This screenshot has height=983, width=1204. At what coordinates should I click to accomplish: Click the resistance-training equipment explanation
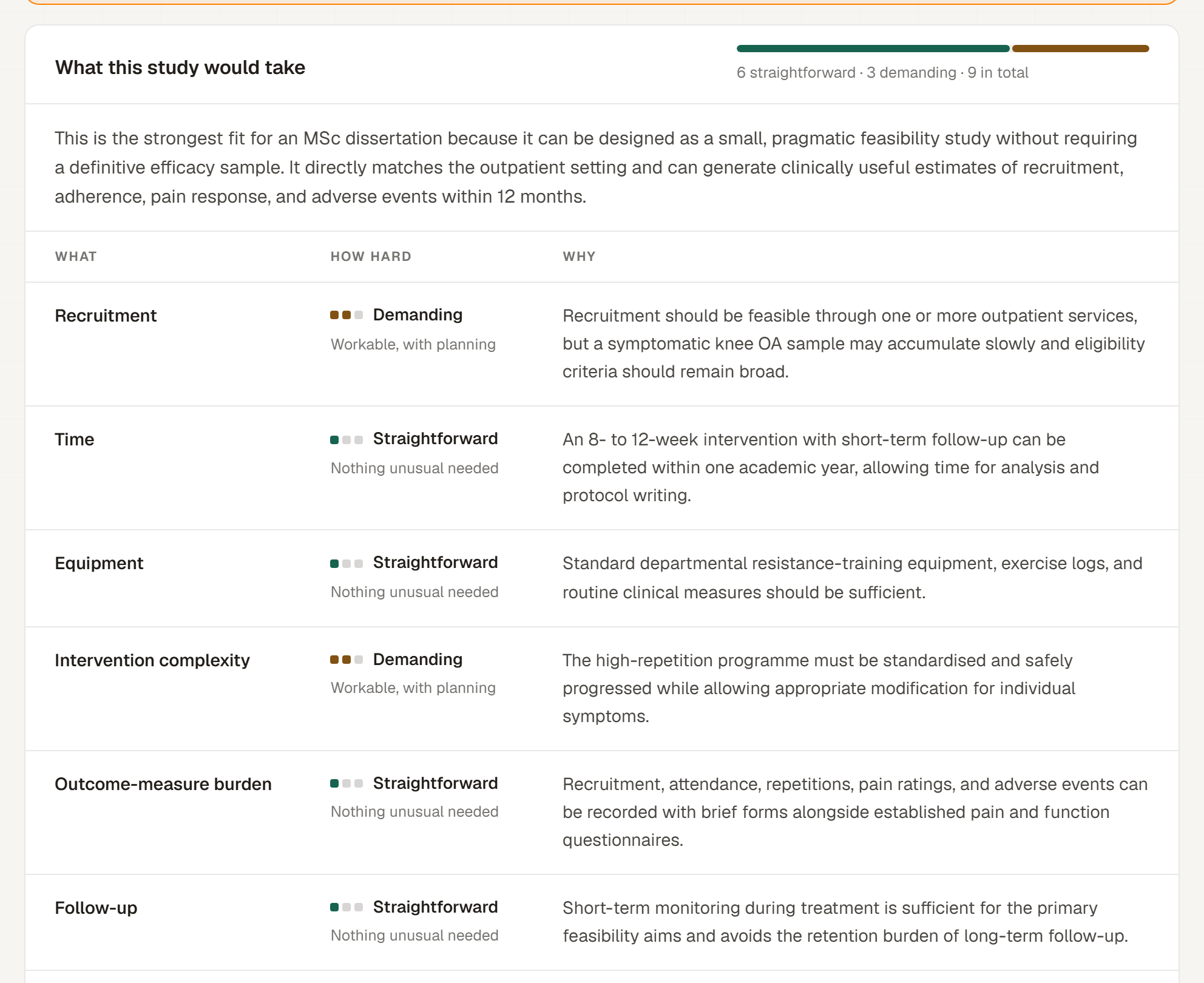tap(853, 578)
